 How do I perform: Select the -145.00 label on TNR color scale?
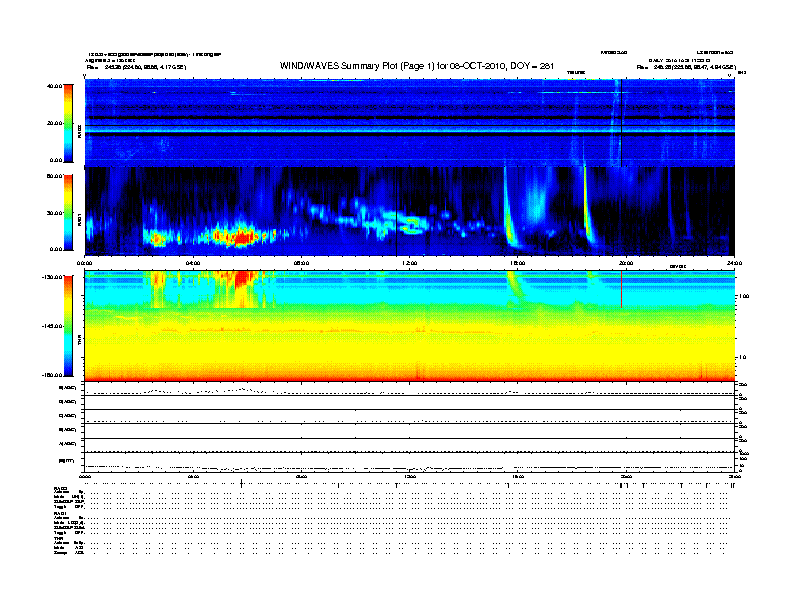(53, 326)
